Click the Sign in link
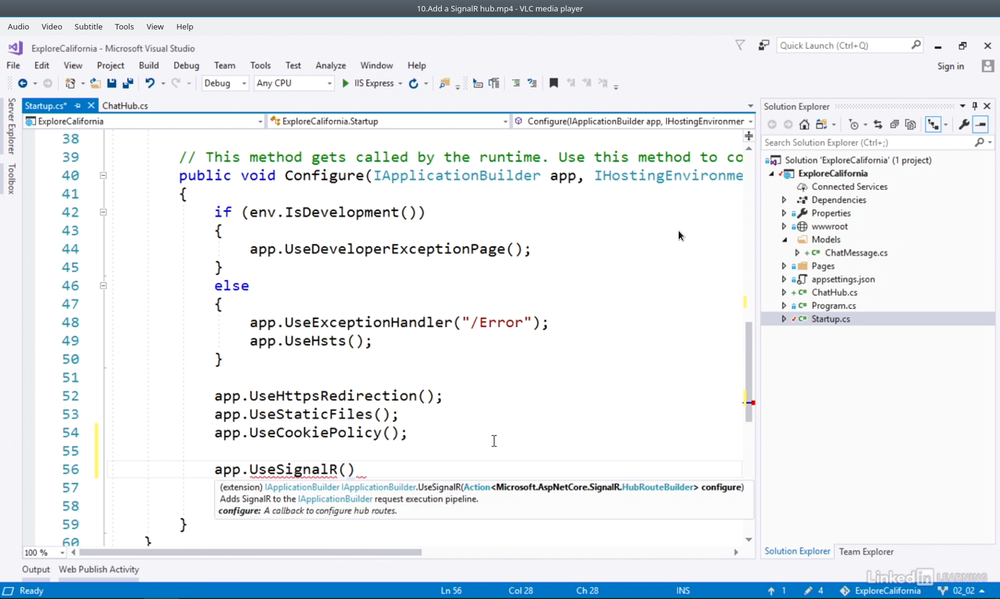Image resolution: width=1000 pixels, height=599 pixels. pos(950,66)
